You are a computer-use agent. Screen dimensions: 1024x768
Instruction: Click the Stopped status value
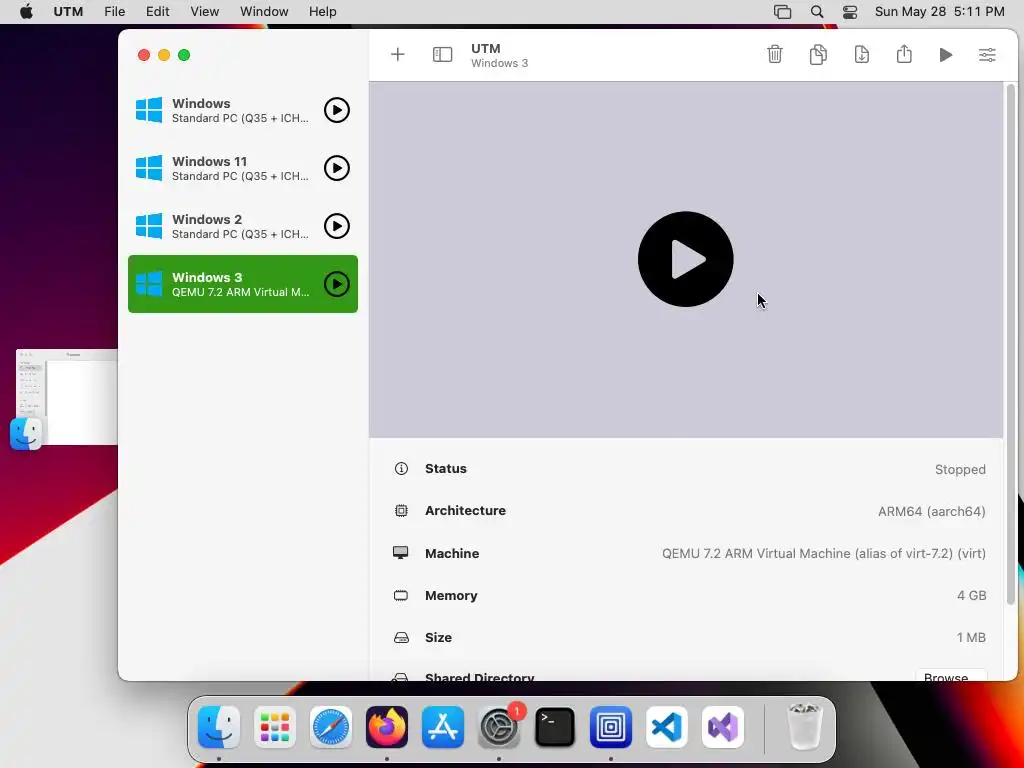pos(960,470)
